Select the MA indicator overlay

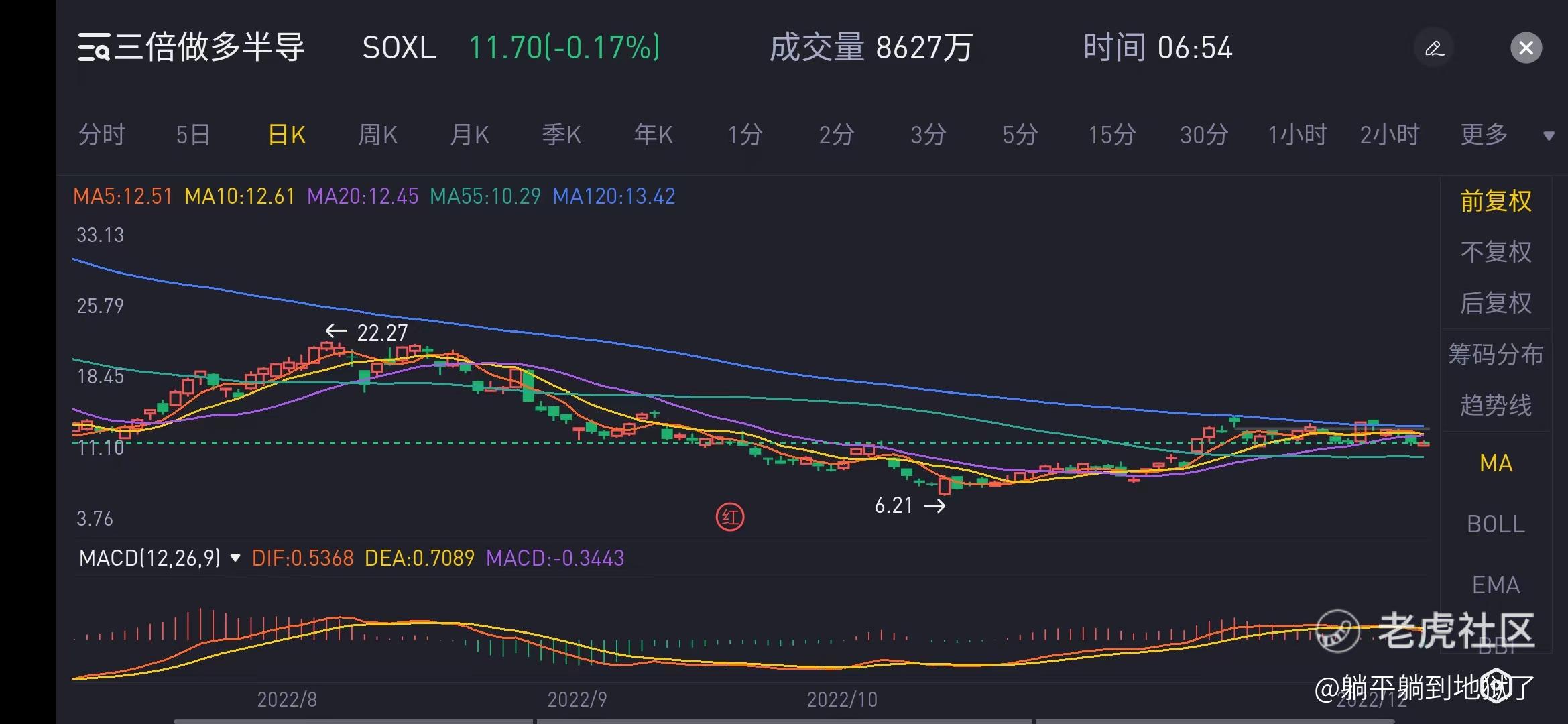[x=1496, y=463]
